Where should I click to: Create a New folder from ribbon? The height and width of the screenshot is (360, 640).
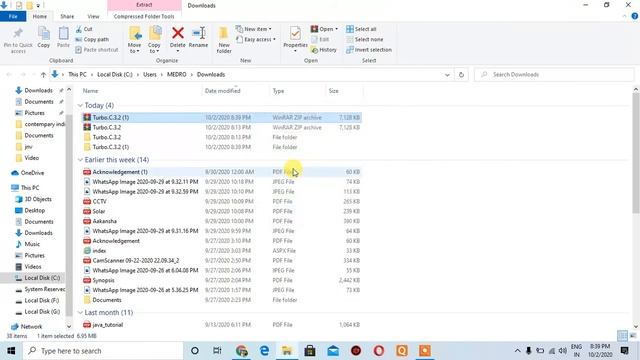coord(224,40)
